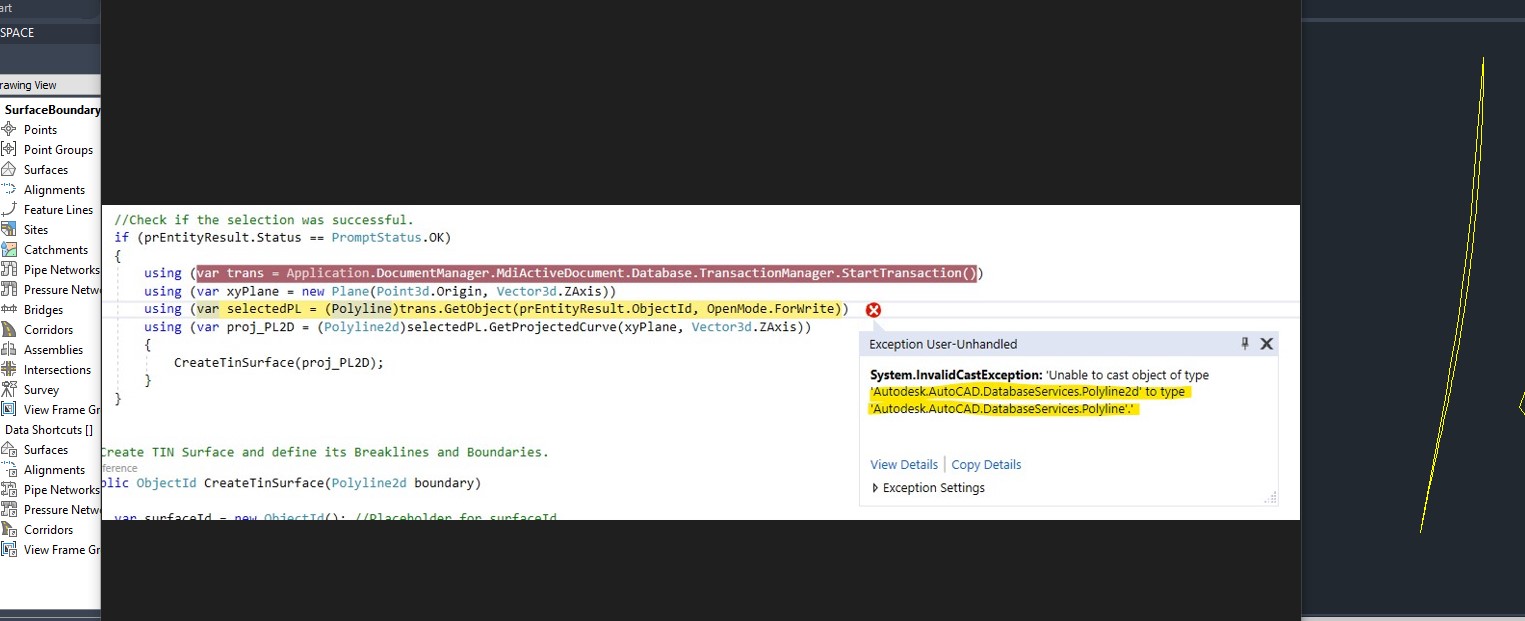
Task: Close the Exception User-Unhandled popup
Action: click(x=1266, y=343)
